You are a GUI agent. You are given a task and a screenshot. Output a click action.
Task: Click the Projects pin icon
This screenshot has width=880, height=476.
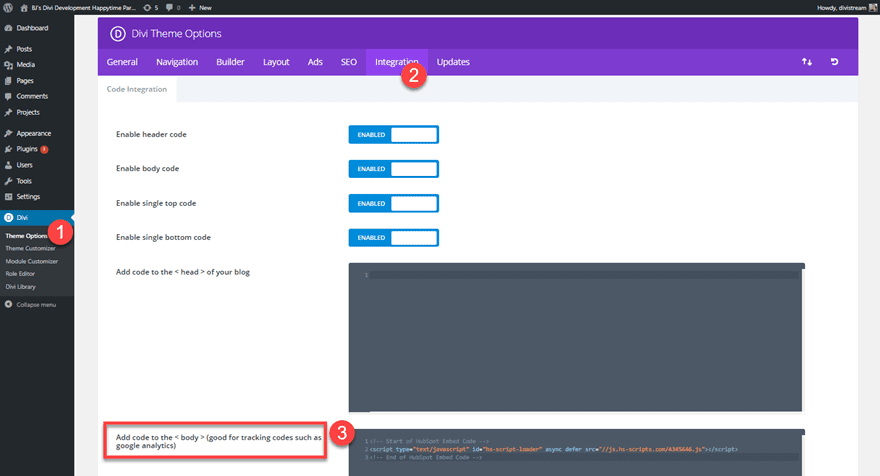[8, 113]
